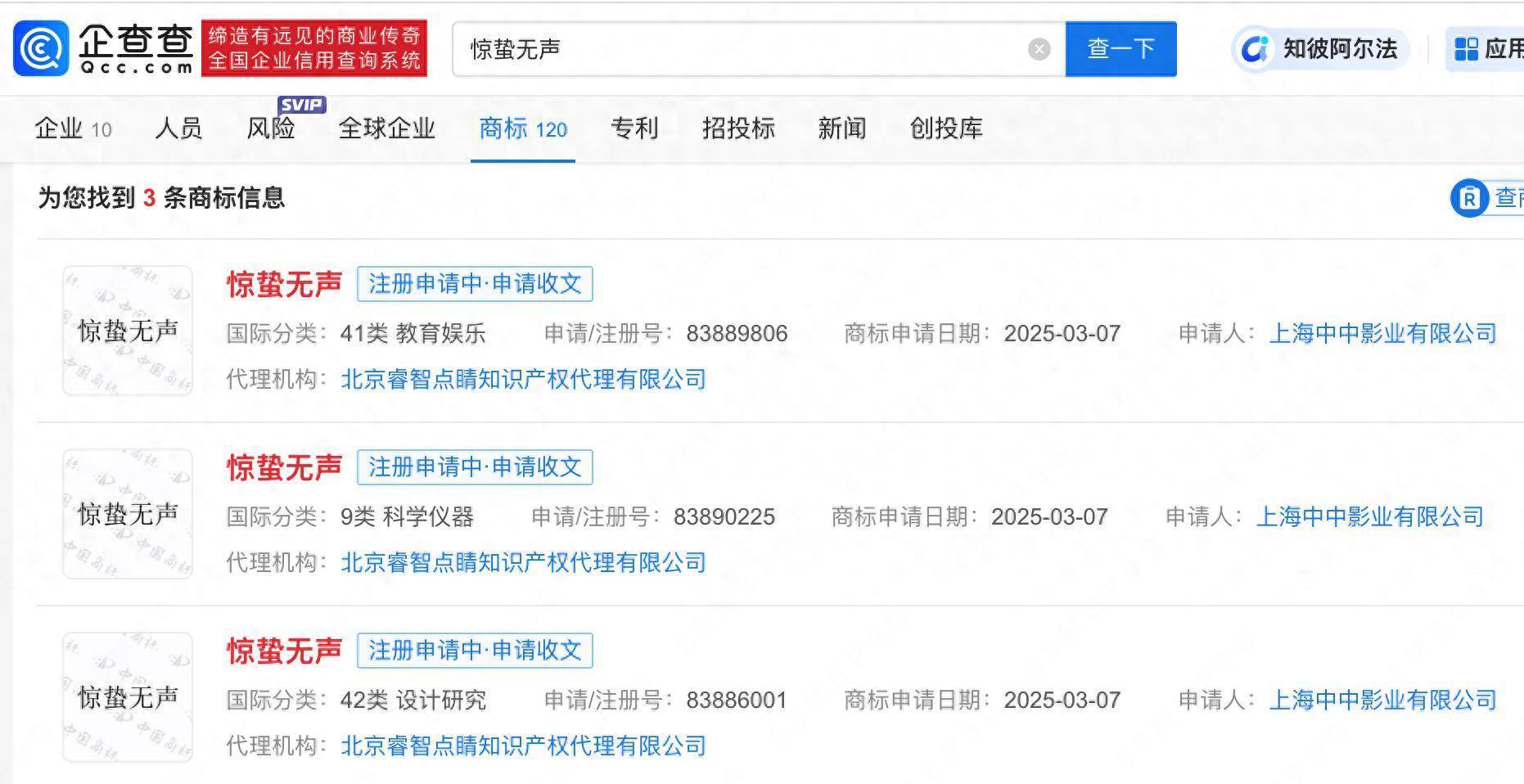Open the 专利 tab

pos(634,128)
